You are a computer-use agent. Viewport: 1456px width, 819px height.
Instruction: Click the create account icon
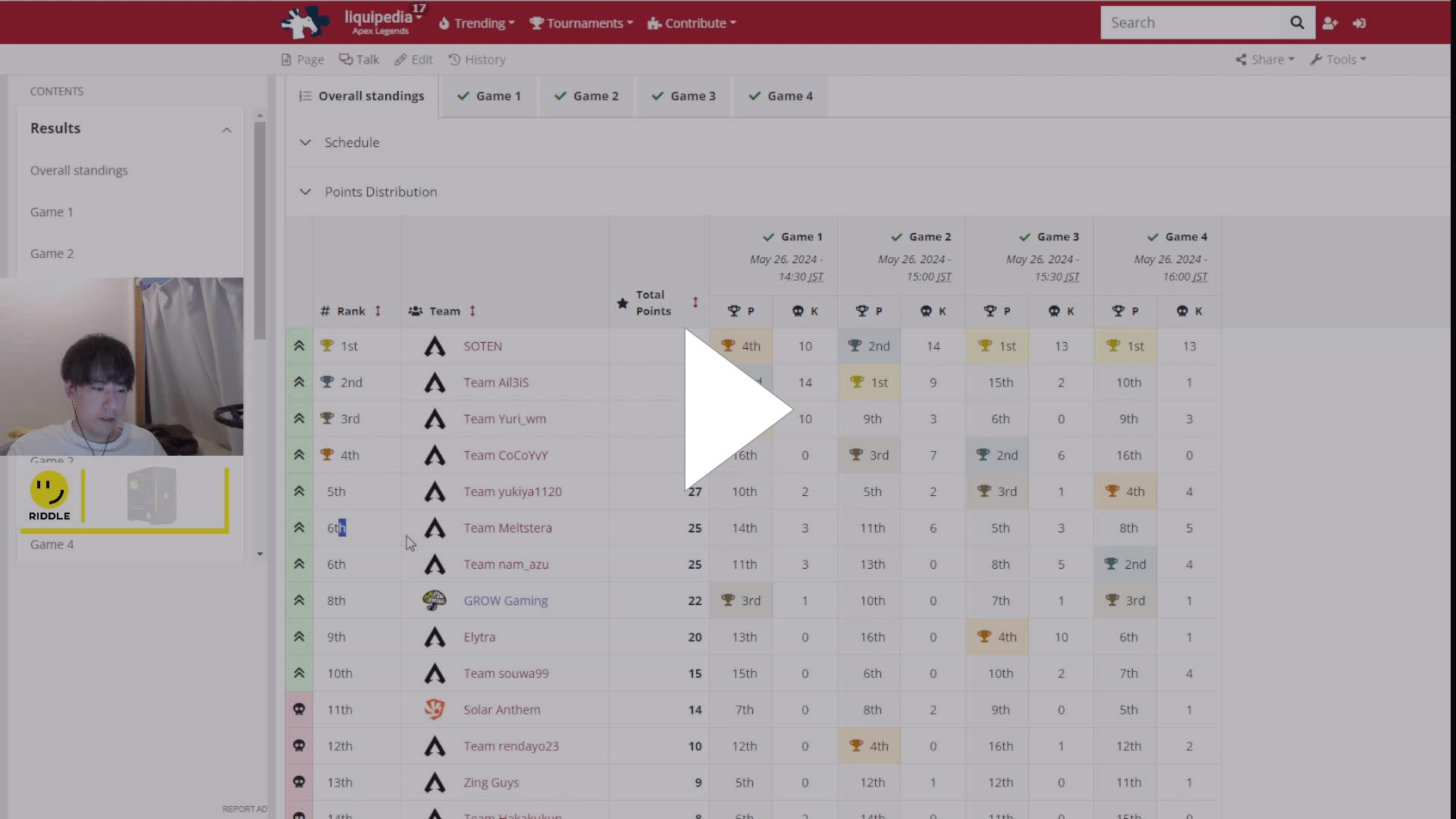[x=1330, y=23]
